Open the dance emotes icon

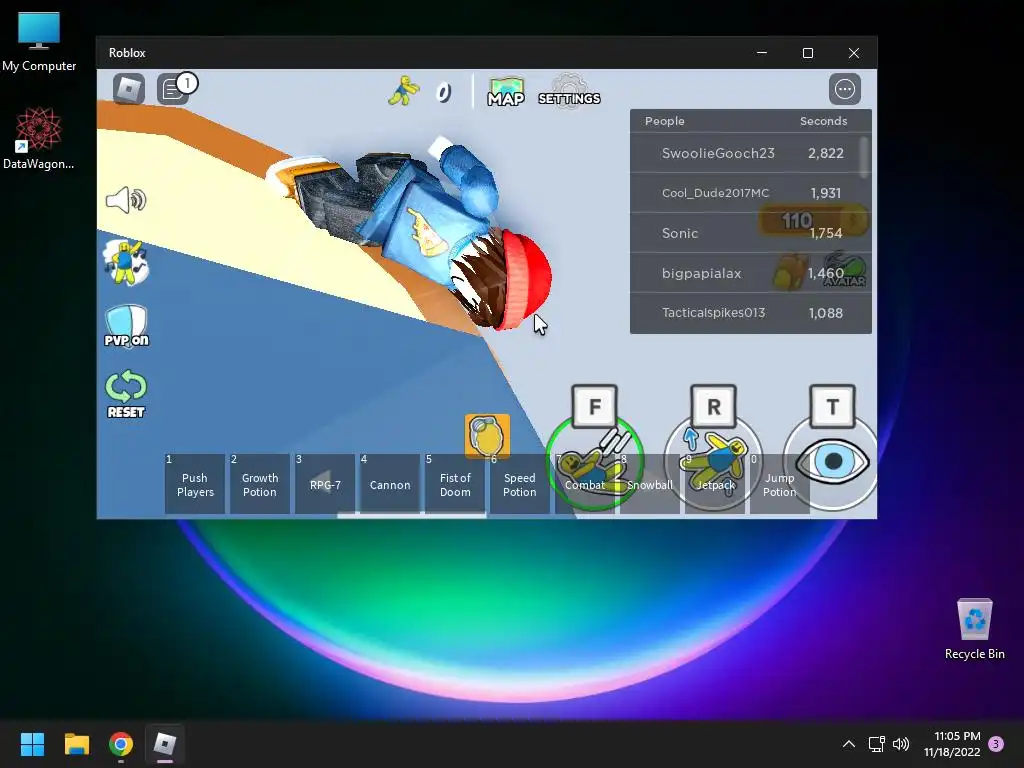[x=126, y=262]
